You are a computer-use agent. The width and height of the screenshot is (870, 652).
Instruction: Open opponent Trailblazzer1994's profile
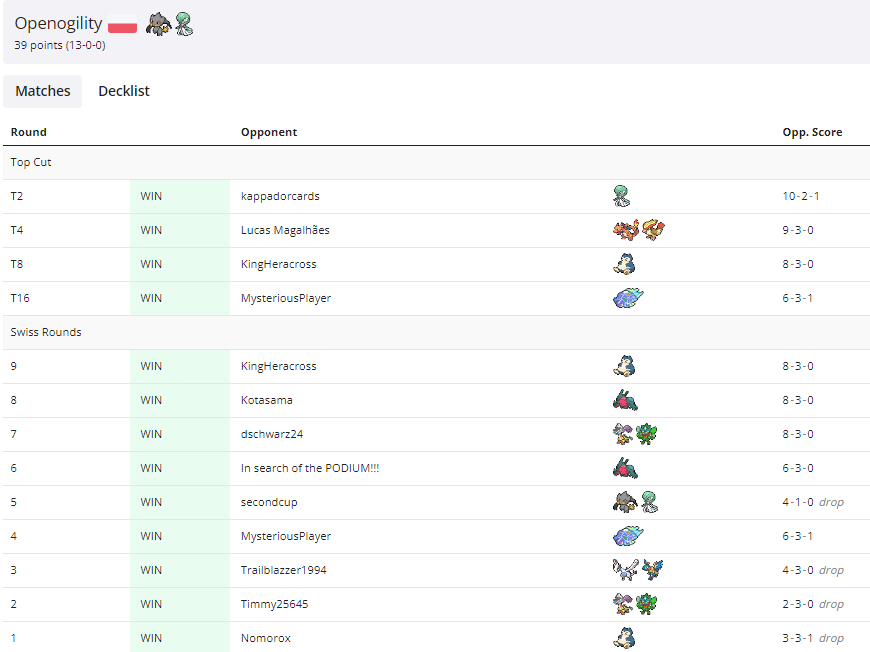(284, 570)
